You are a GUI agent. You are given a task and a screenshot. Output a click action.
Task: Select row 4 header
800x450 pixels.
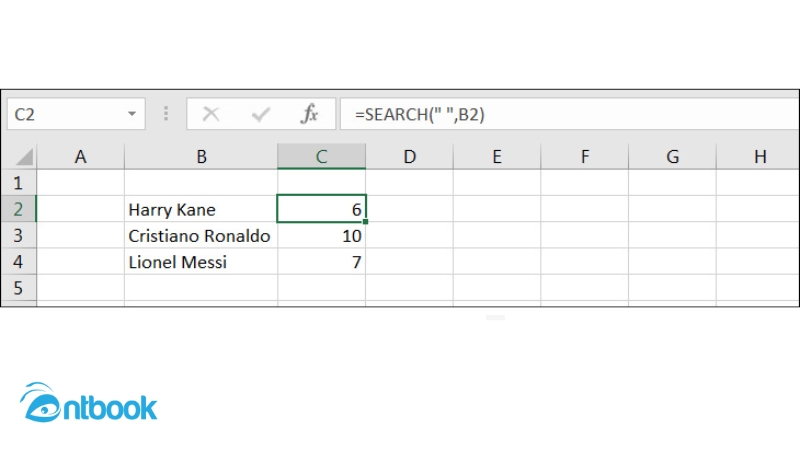tap(19, 261)
